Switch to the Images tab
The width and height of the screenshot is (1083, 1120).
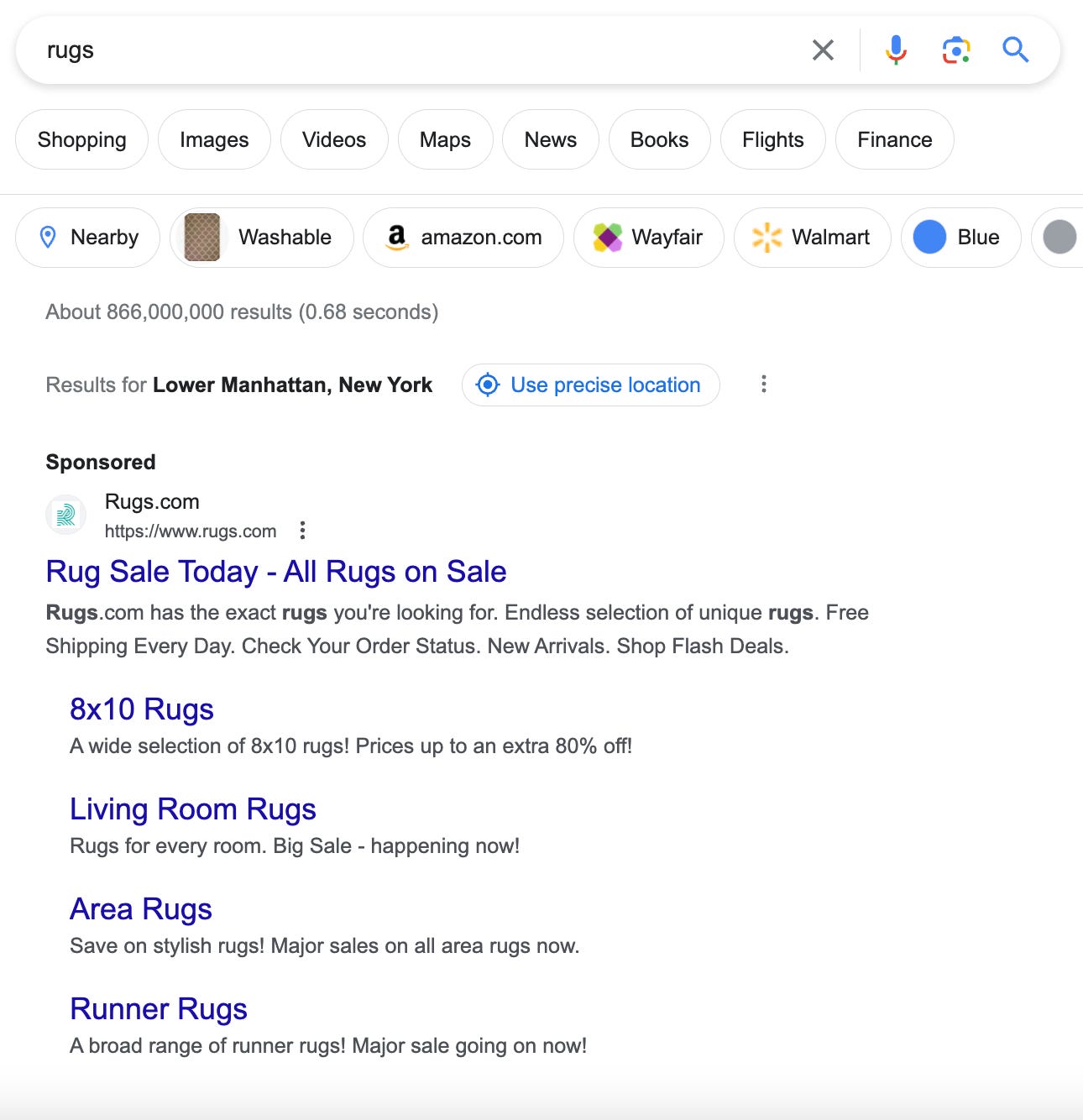tap(214, 139)
